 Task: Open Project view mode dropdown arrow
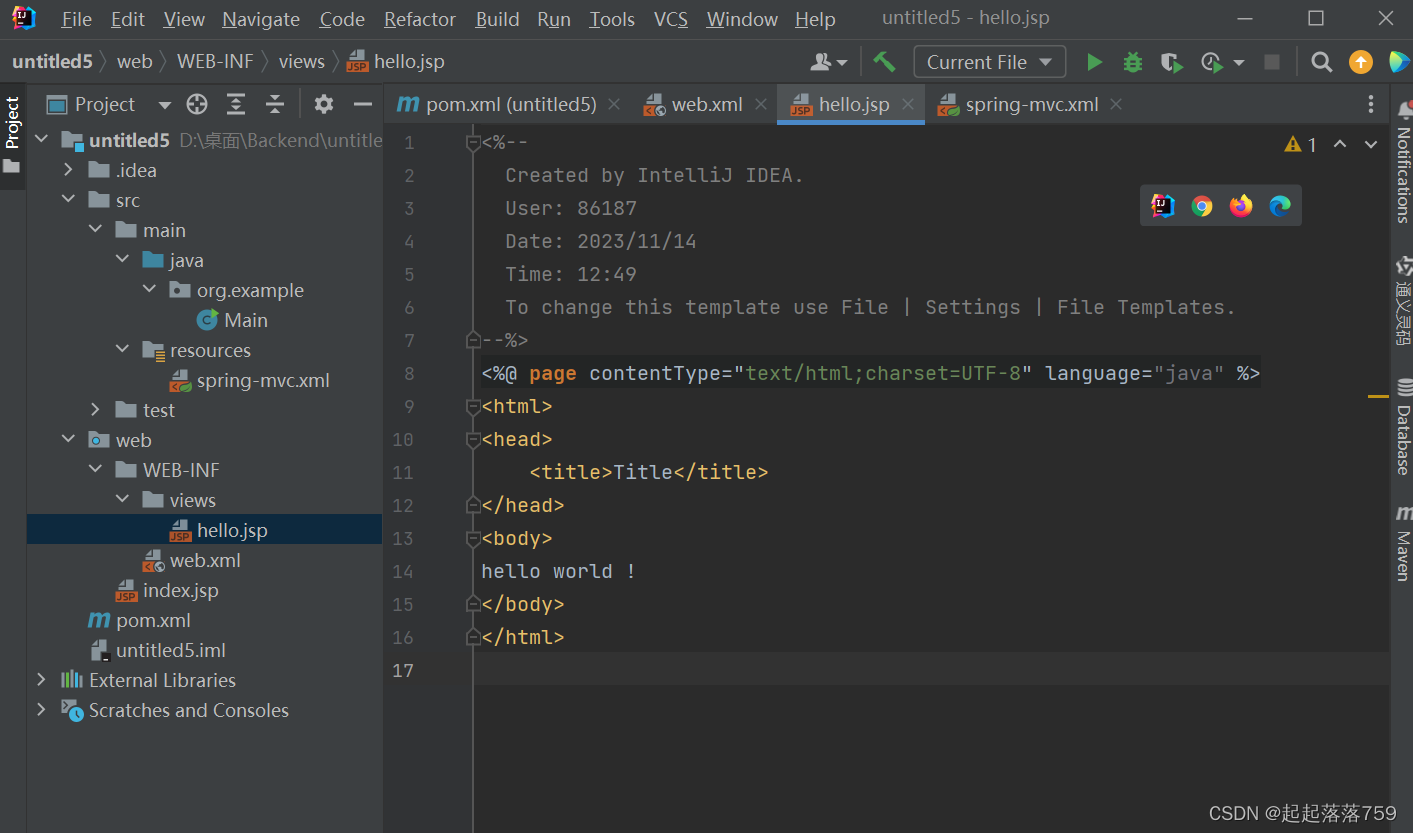pos(165,105)
